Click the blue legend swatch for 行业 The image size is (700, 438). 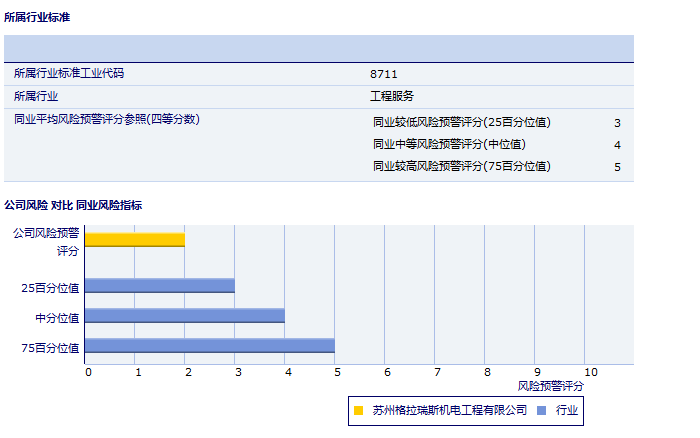[x=541, y=410]
